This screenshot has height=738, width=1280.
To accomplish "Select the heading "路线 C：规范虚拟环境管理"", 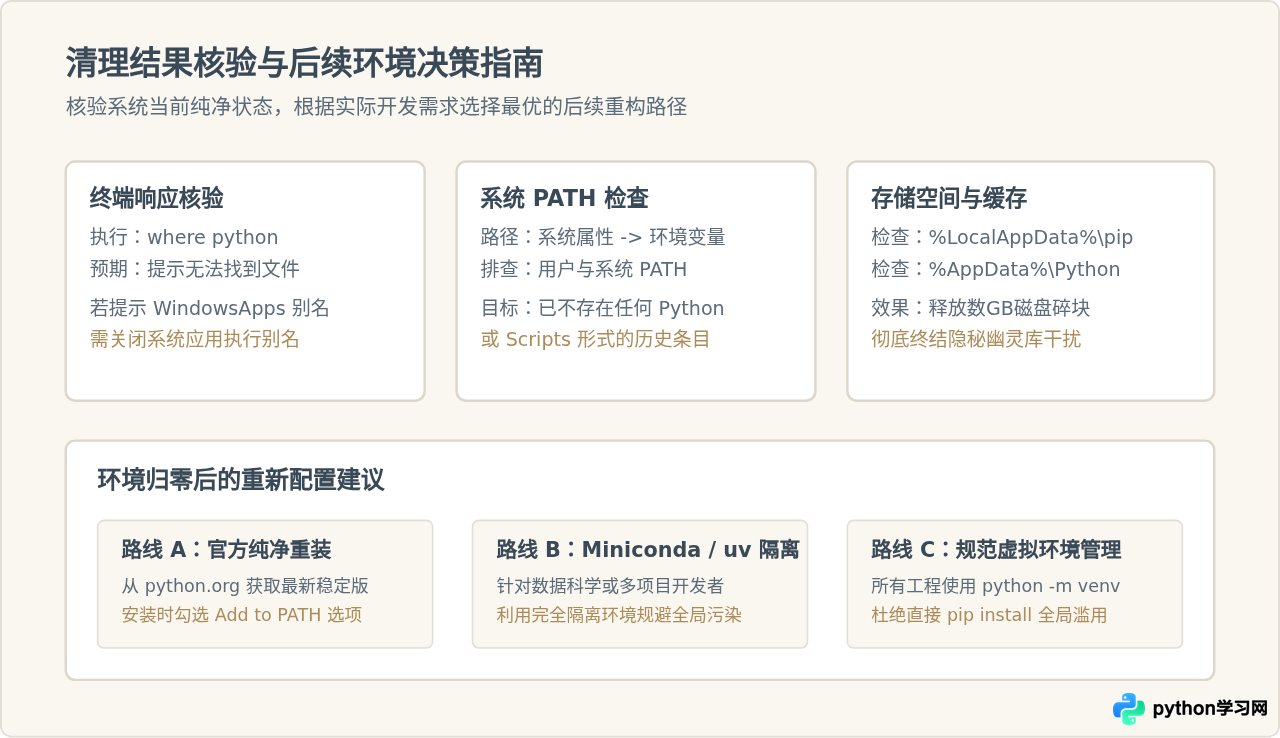I will tap(996, 549).
